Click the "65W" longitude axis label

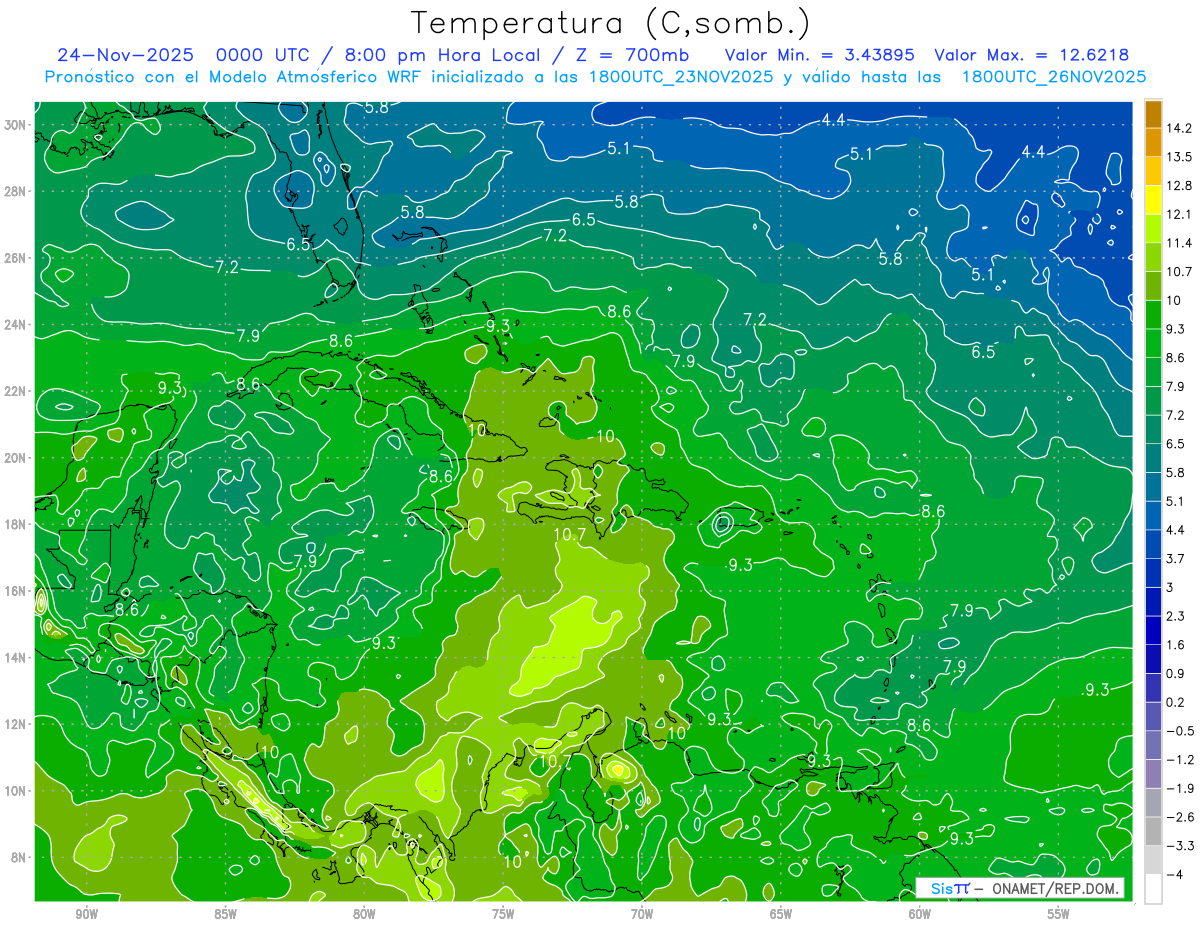click(x=781, y=914)
